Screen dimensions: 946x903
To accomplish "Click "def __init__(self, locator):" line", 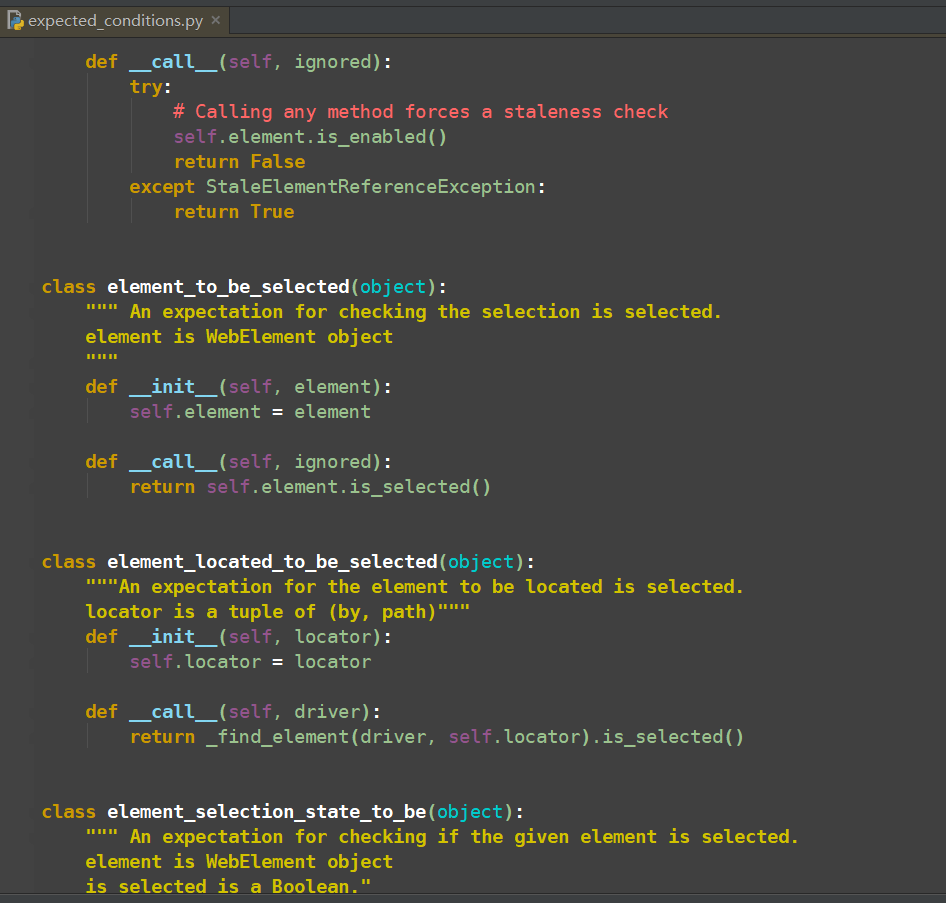I will point(239,637).
